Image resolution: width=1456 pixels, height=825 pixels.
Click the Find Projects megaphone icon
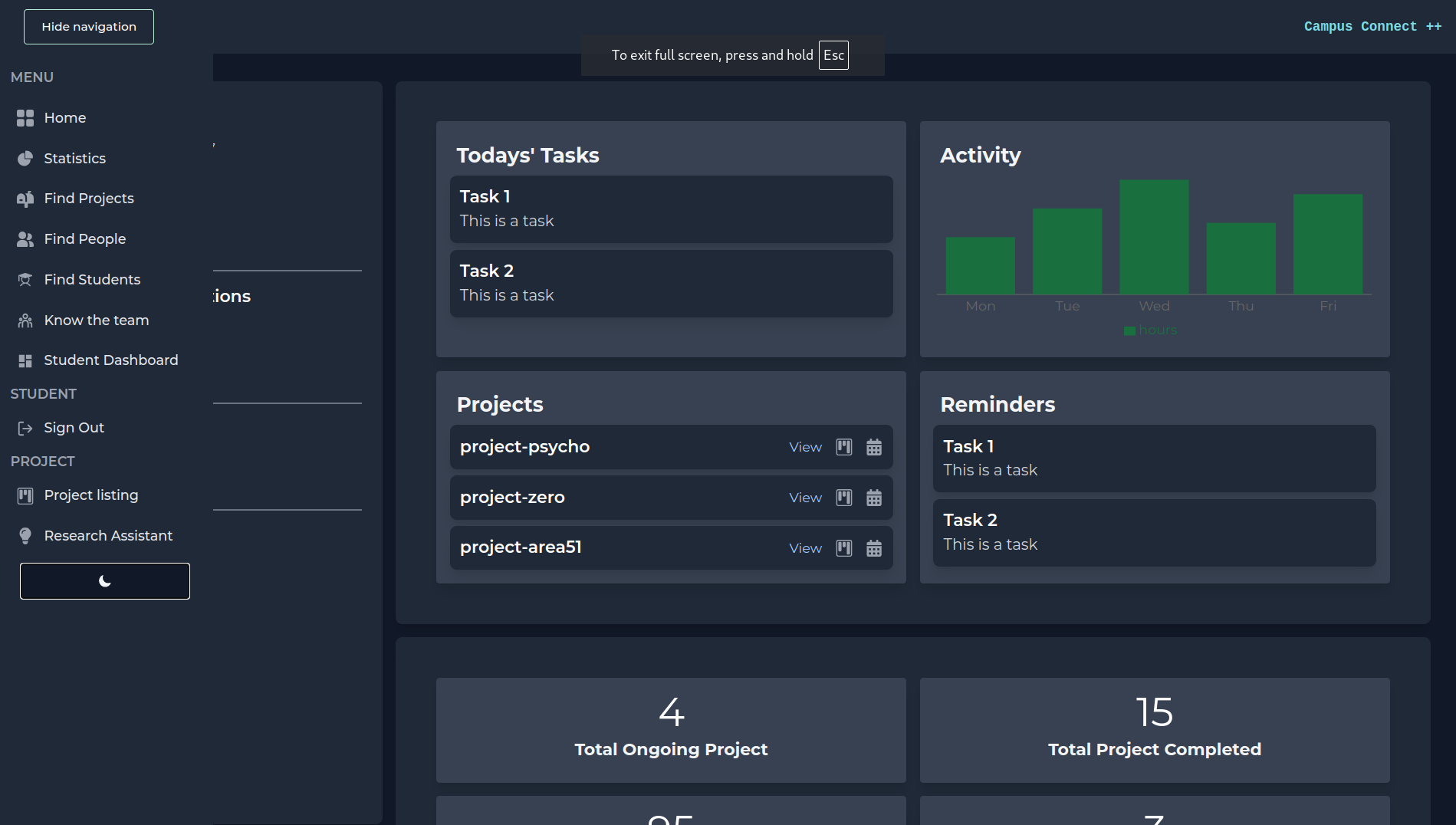click(25, 199)
